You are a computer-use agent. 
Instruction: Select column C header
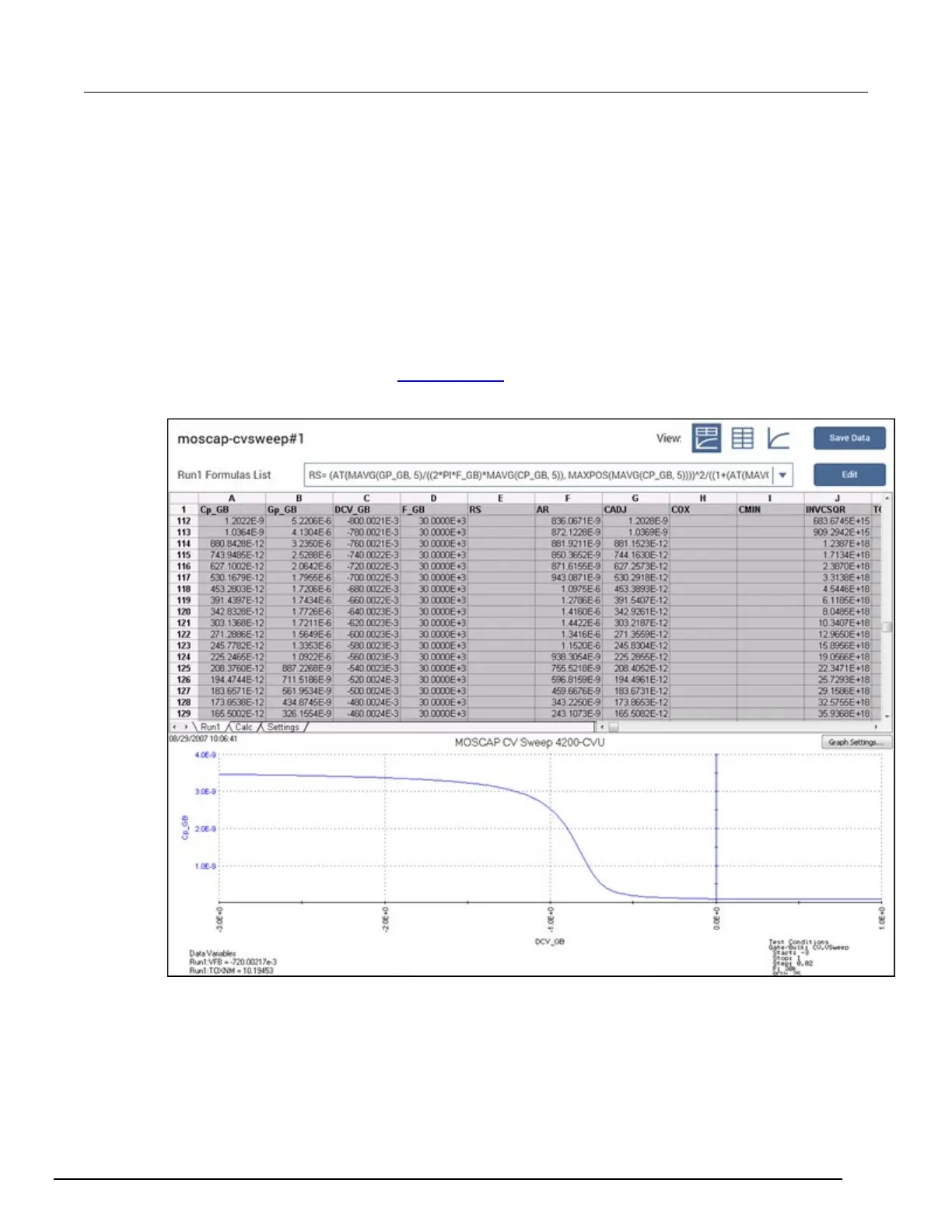[x=366, y=499]
